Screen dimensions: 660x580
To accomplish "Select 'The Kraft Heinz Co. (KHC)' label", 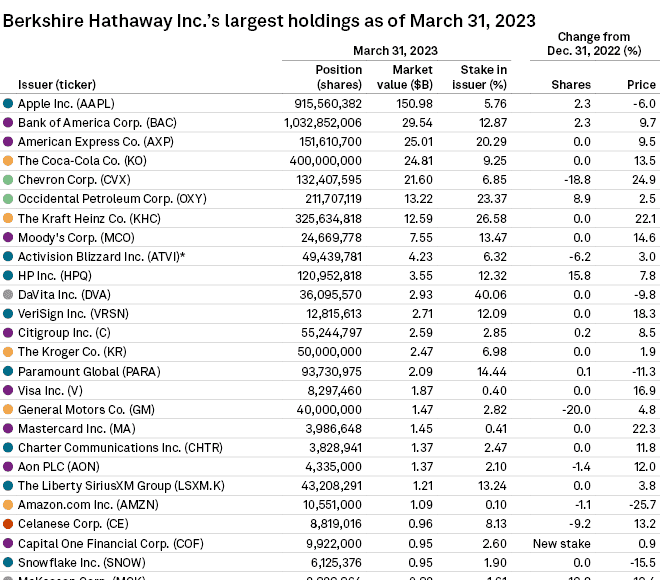I will click(89, 218).
